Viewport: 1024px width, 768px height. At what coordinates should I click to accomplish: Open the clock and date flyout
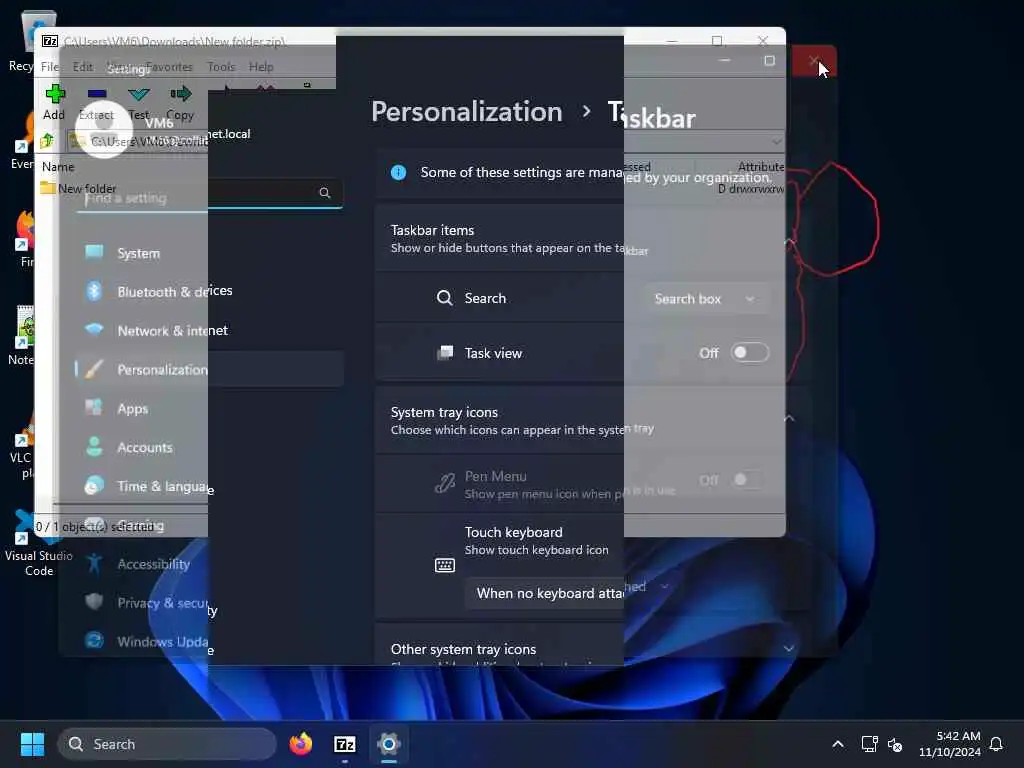point(950,744)
